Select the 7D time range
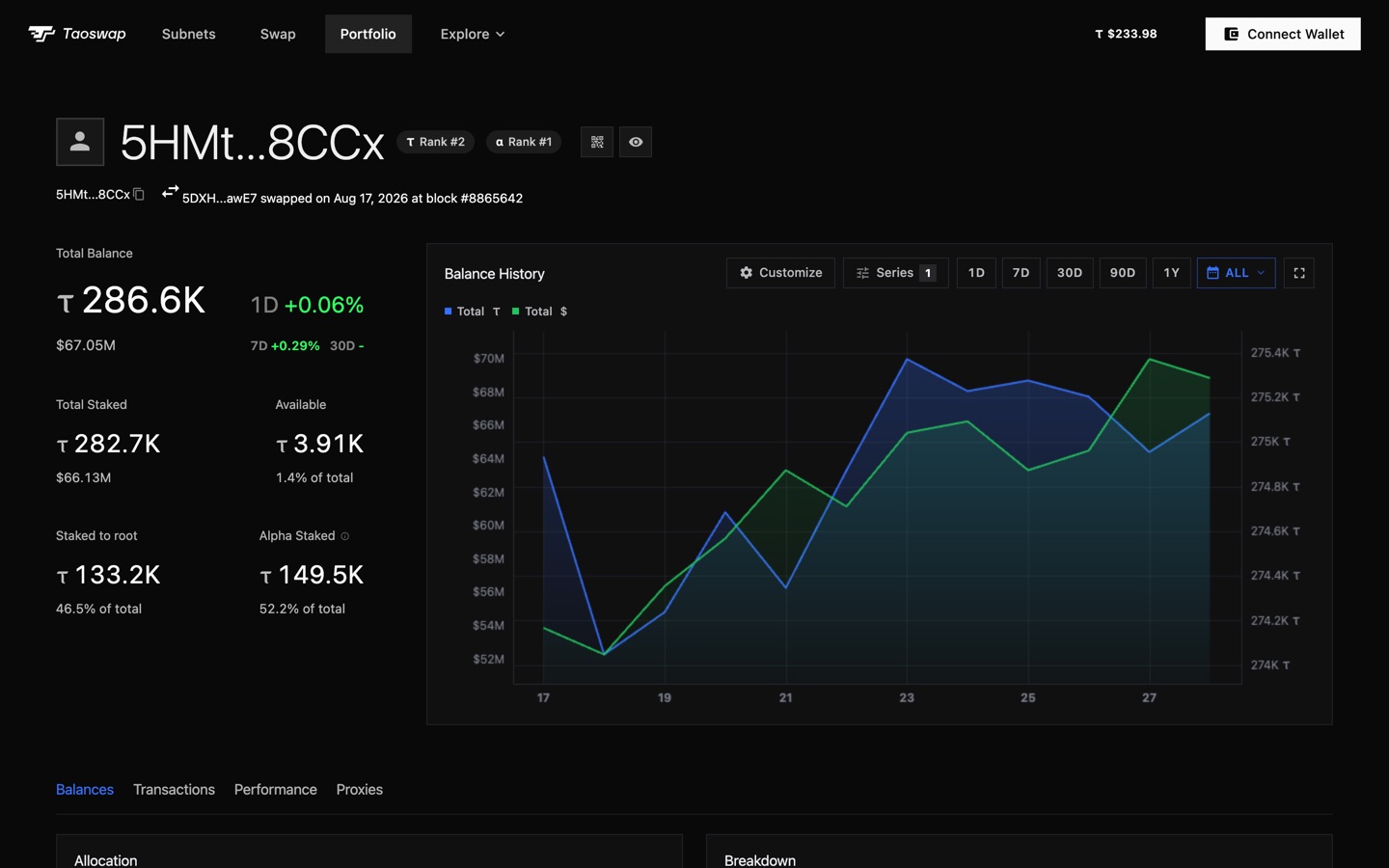Image resolution: width=1389 pixels, height=868 pixels. (1021, 273)
